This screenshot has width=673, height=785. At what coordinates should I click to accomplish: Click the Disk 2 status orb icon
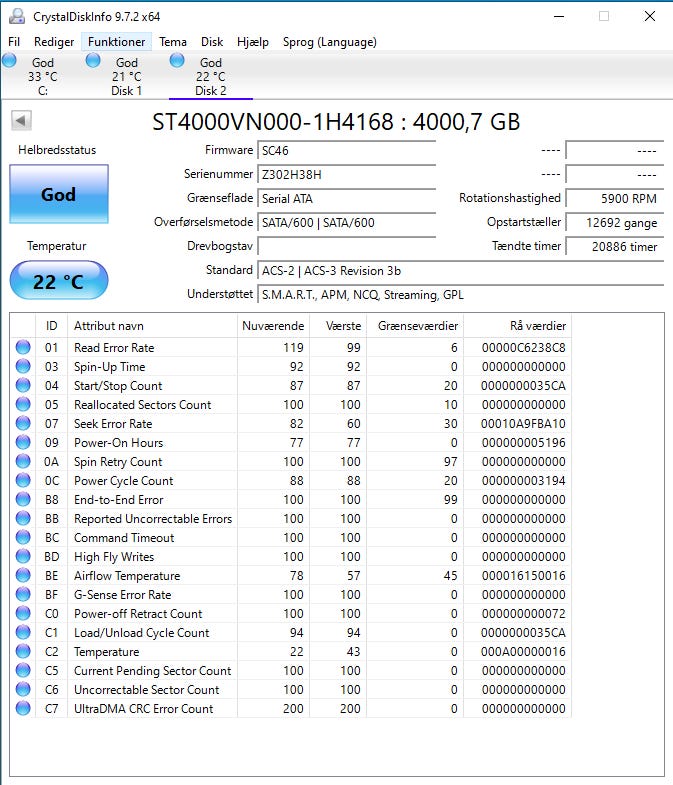coord(178,61)
